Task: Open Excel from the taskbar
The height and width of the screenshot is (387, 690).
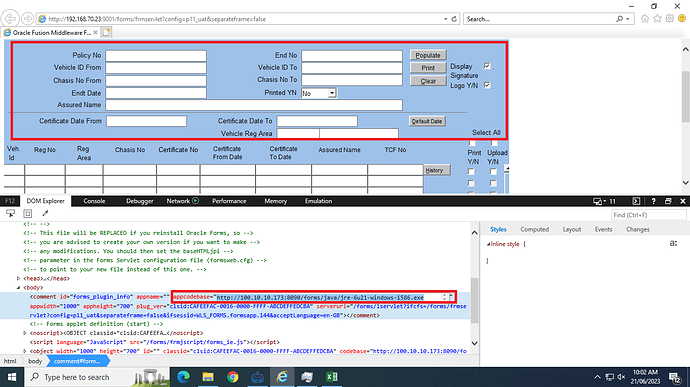Action: click(x=332, y=377)
